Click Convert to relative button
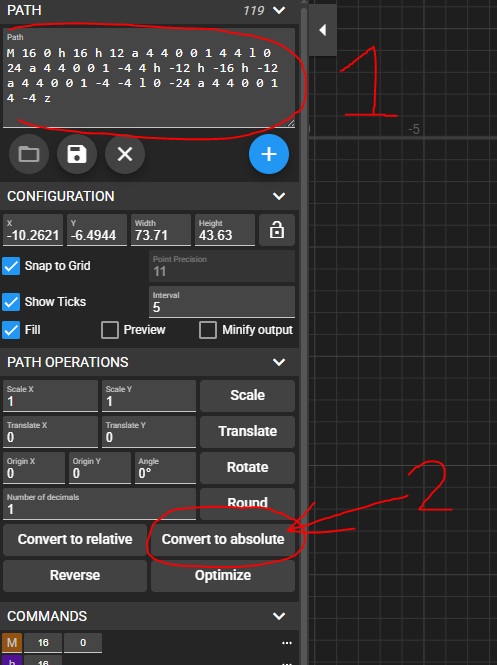The image size is (497, 665). pyautogui.click(x=75, y=539)
